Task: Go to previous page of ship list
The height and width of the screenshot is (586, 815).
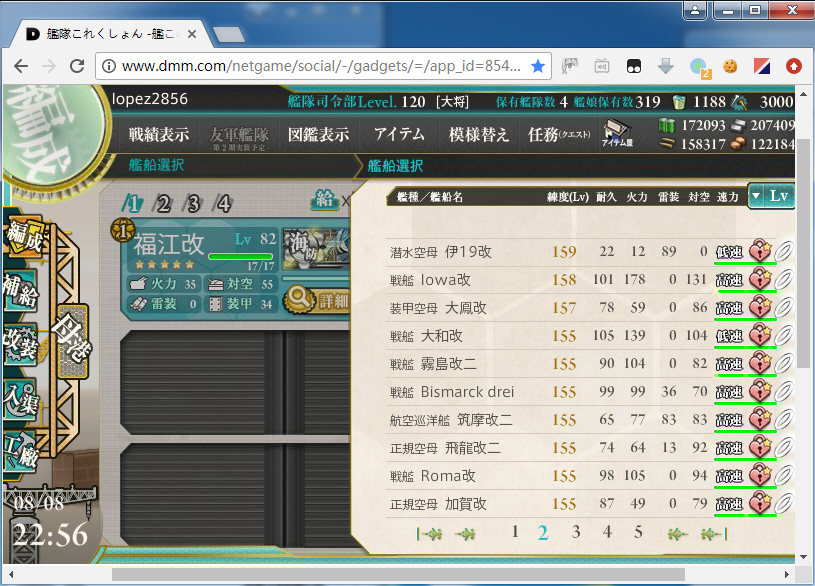Action: pos(465,534)
